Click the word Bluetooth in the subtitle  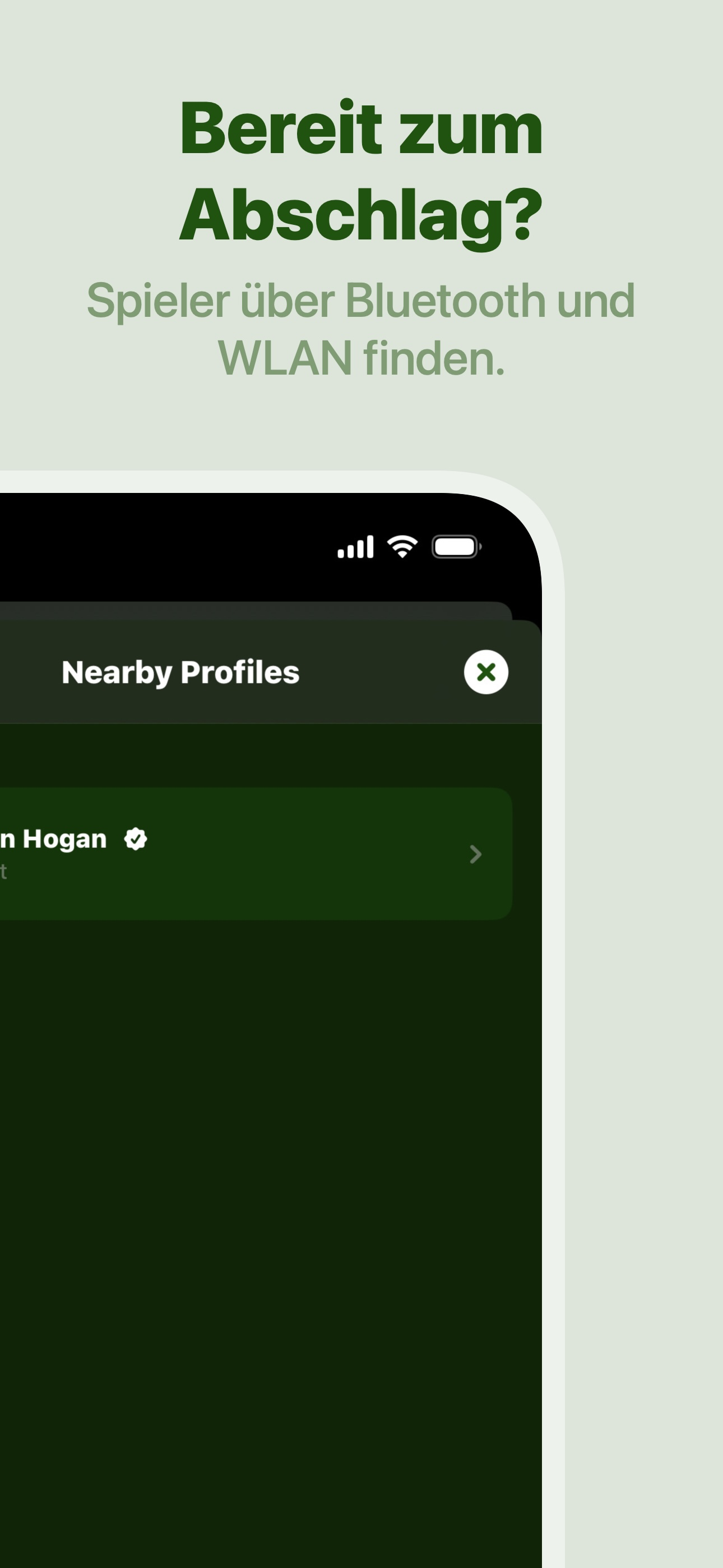446,300
